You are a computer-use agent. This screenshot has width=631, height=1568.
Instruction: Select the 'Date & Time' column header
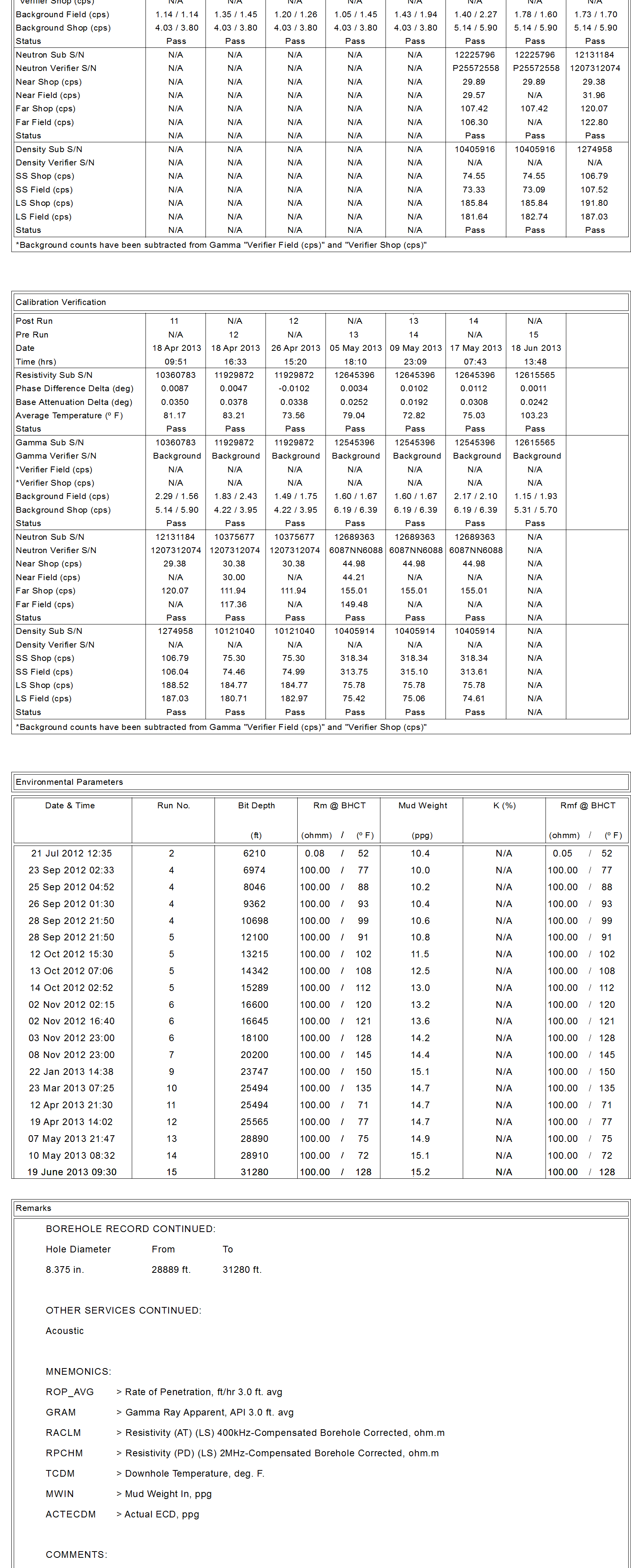pos(70,805)
